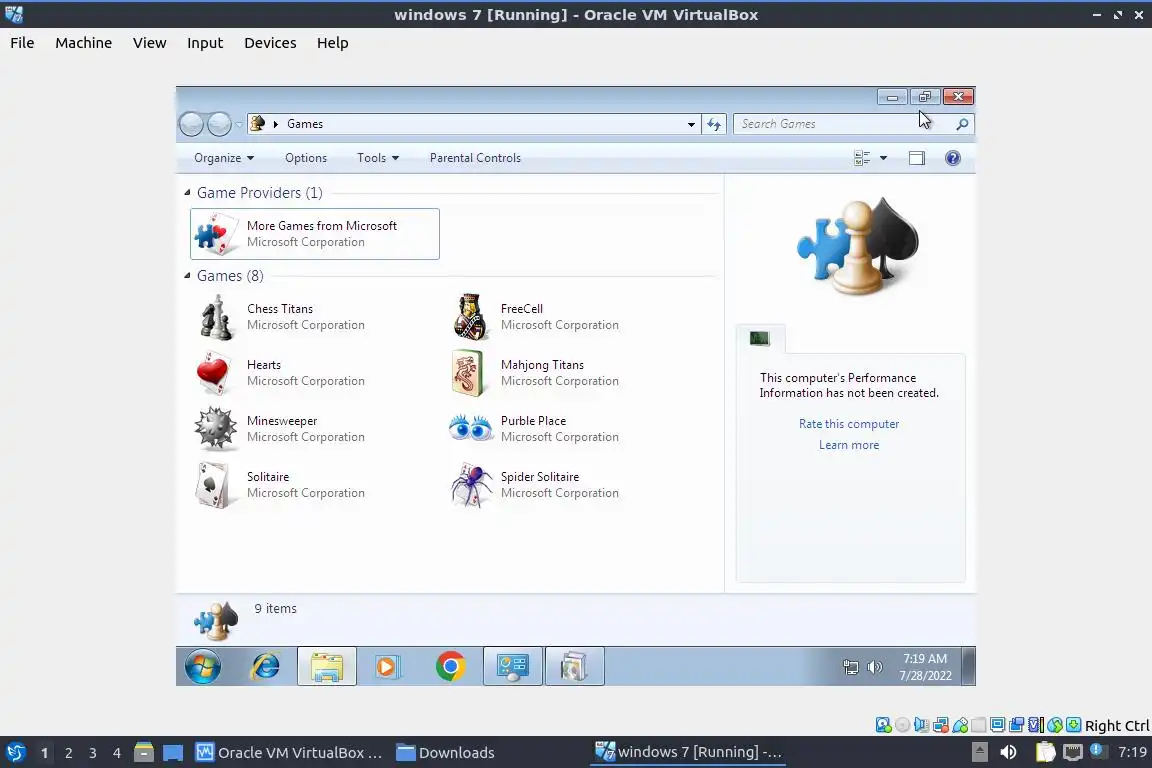
Task: Click VirtualBox USB status indicator
Action: click(x=960, y=725)
